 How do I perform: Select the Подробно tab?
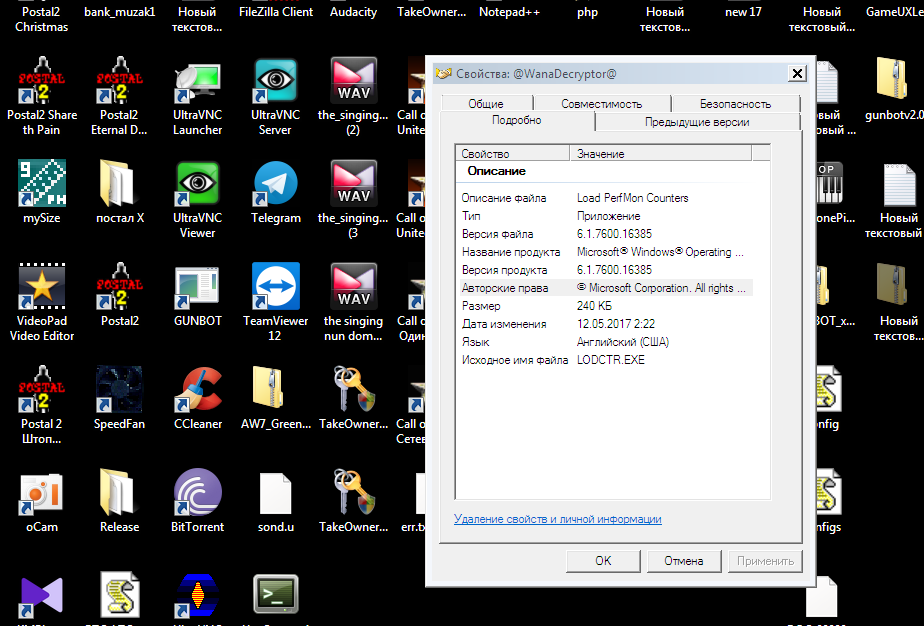tap(517, 120)
